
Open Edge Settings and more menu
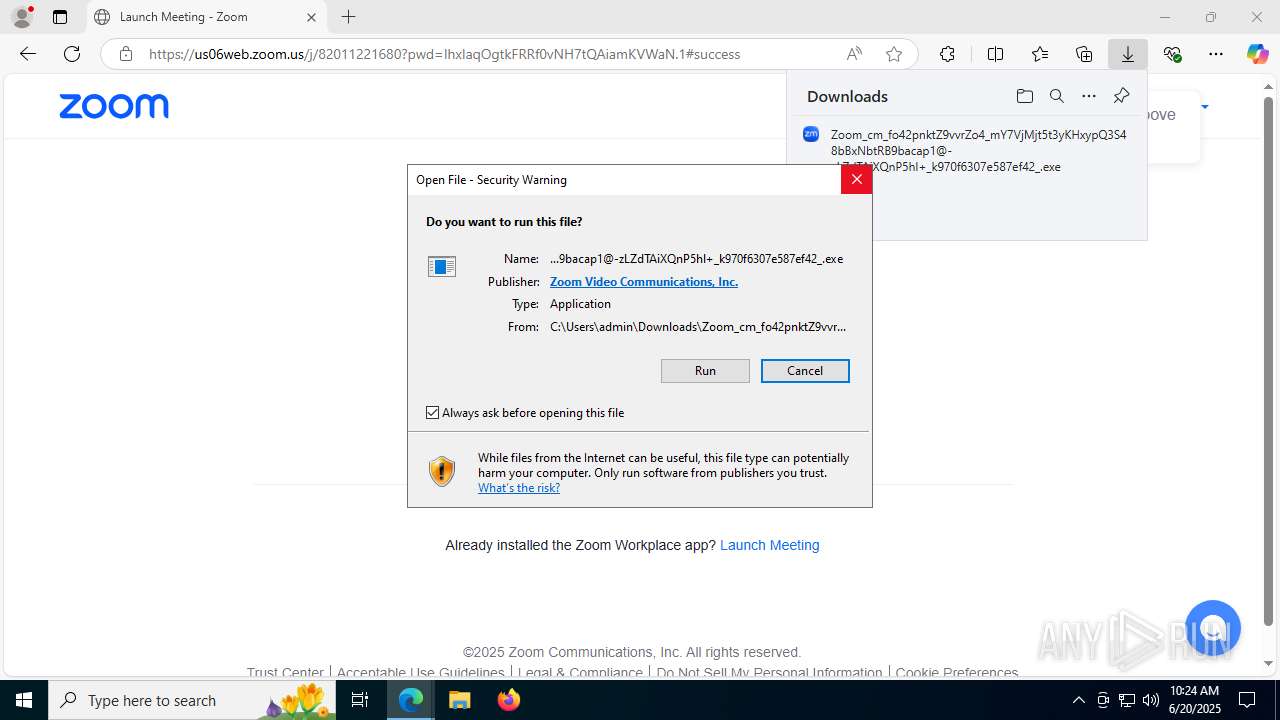click(1216, 54)
